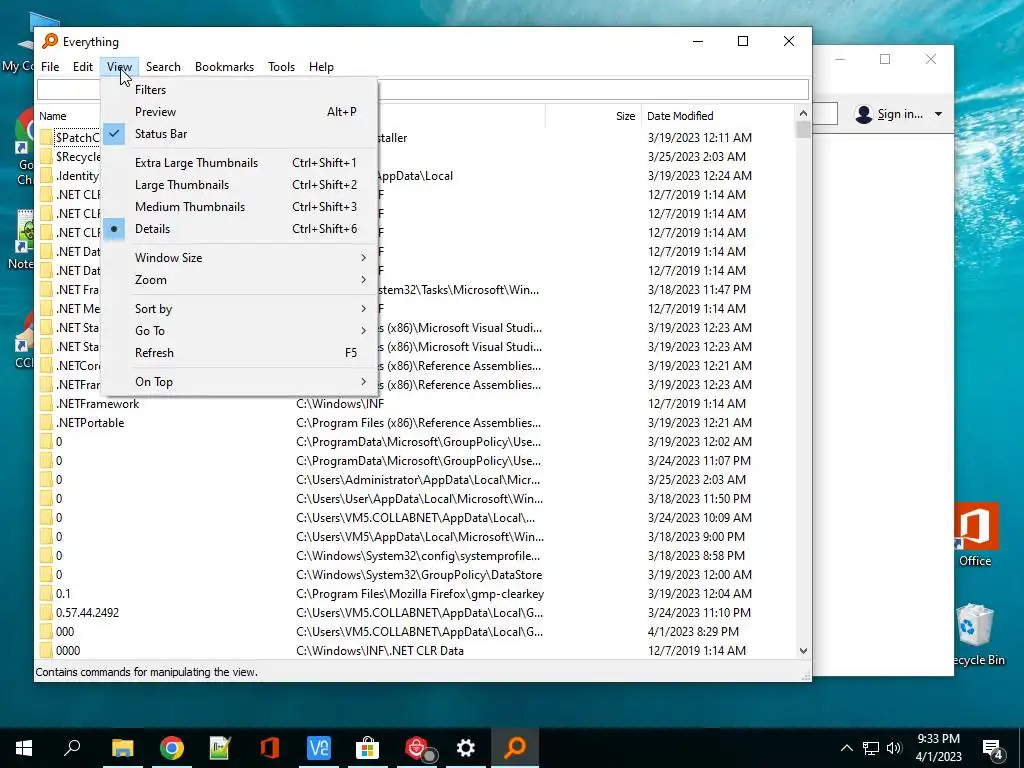Open Settings gear from the taskbar
Screen dimensions: 1024x768
[x=466, y=748]
